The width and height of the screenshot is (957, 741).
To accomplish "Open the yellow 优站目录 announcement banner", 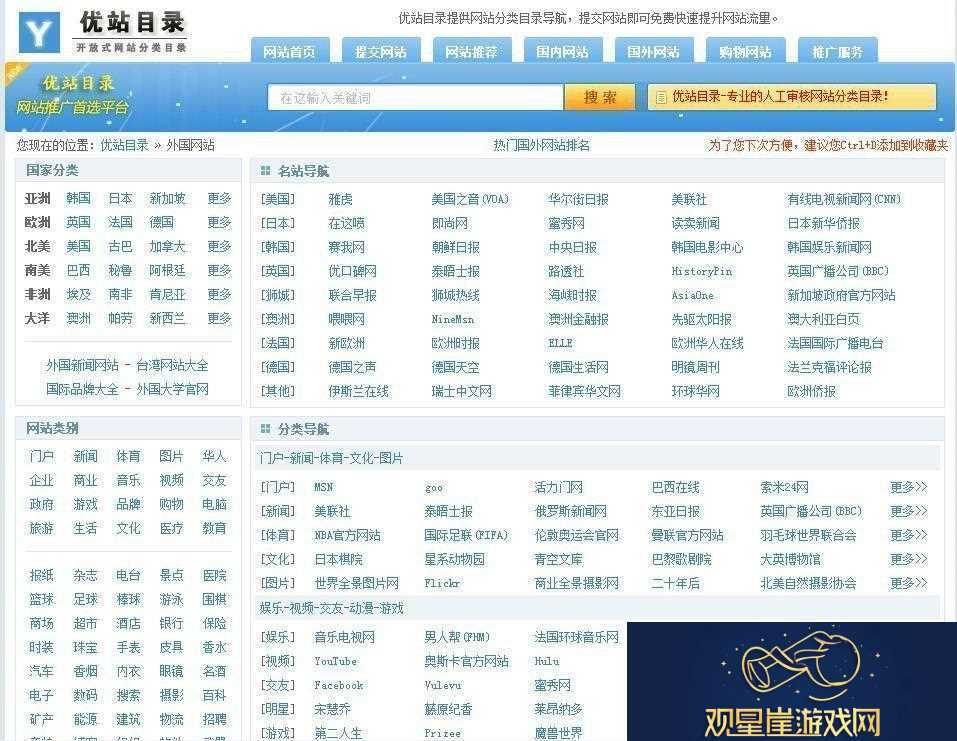I will [792, 96].
